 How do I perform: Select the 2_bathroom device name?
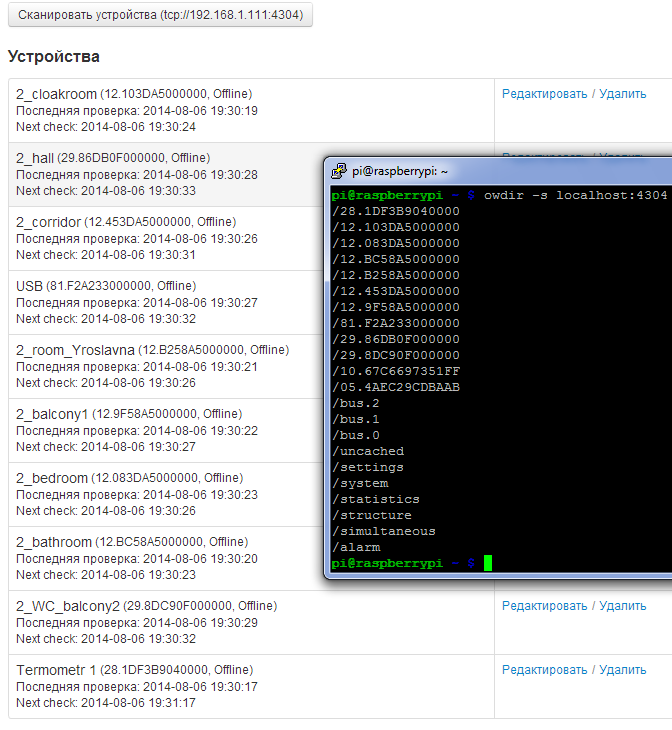pos(54,542)
